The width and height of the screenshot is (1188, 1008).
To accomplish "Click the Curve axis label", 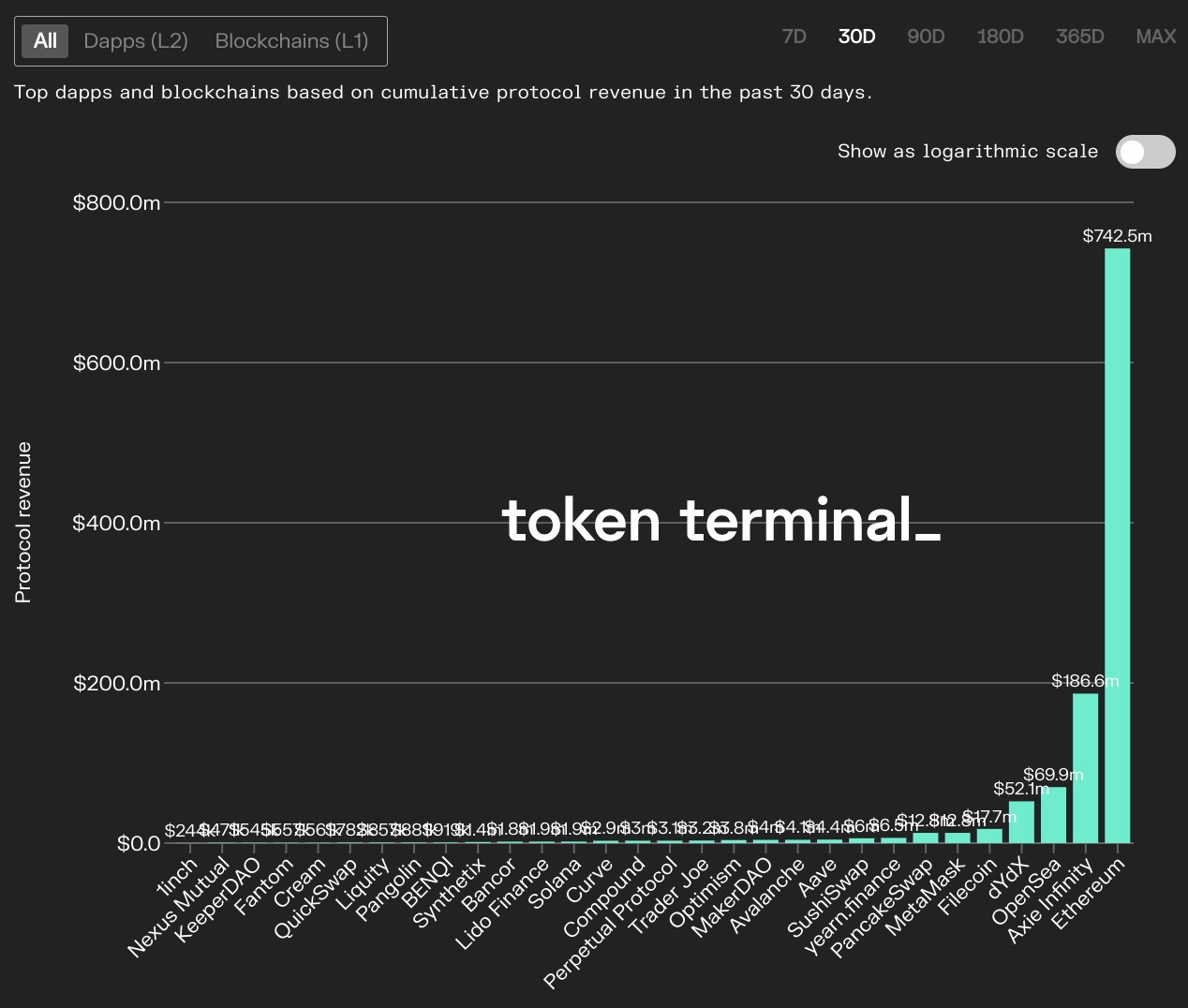I will point(590,880).
